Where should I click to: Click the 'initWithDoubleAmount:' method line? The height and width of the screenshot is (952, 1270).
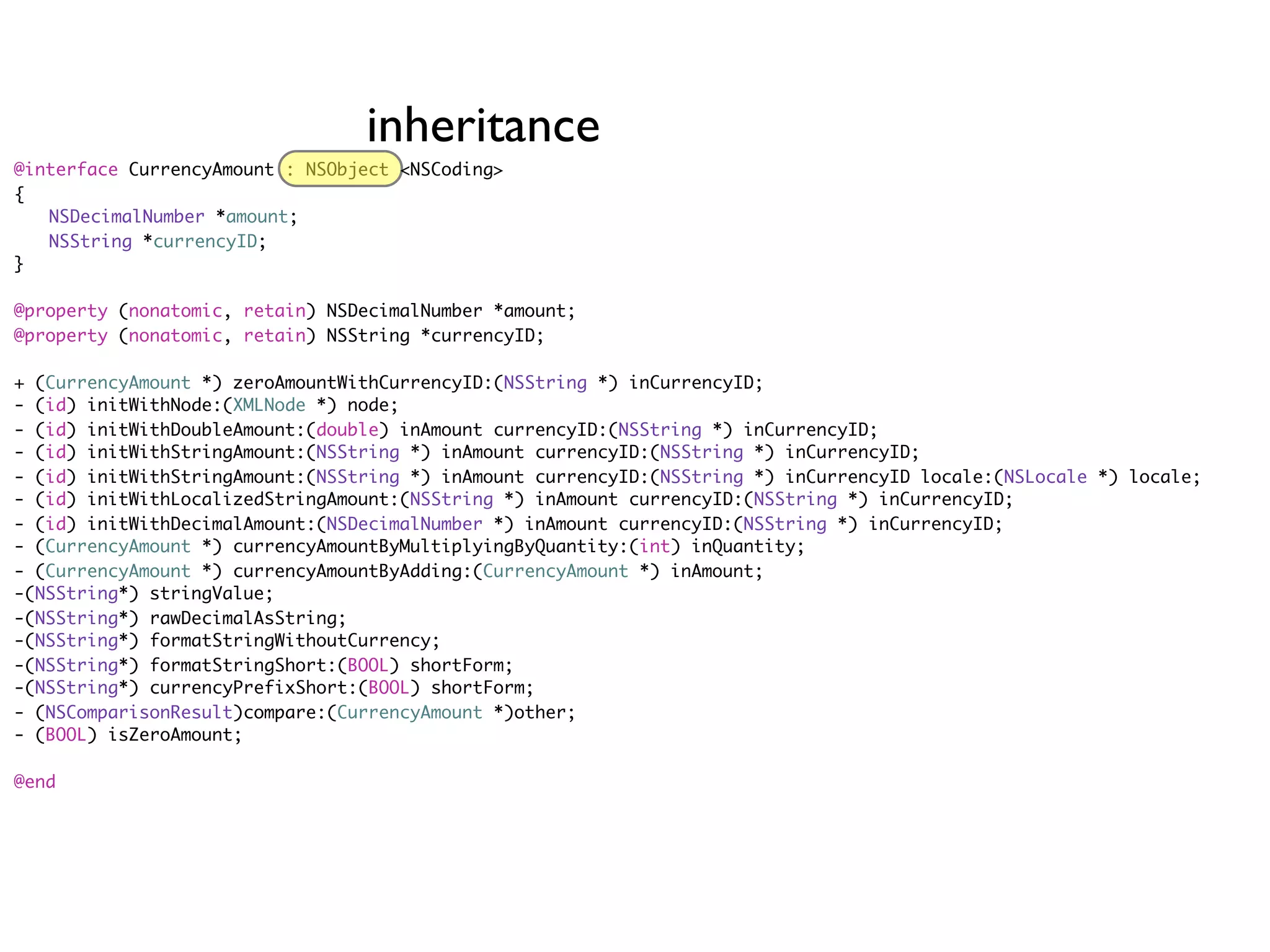click(446, 430)
